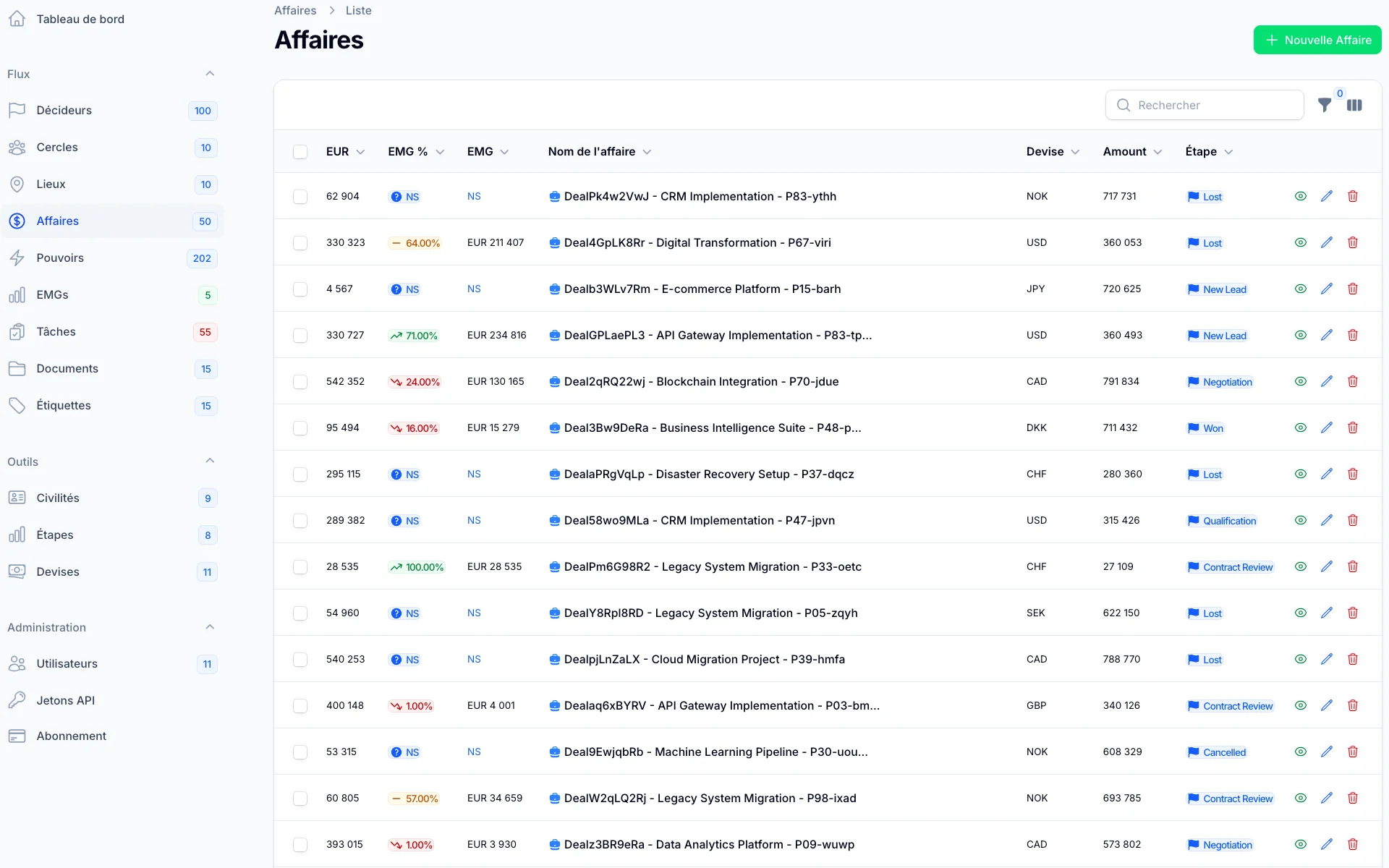Check the DealPm6G98R2 row checkbox
The image size is (1389, 868).
(300, 567)
